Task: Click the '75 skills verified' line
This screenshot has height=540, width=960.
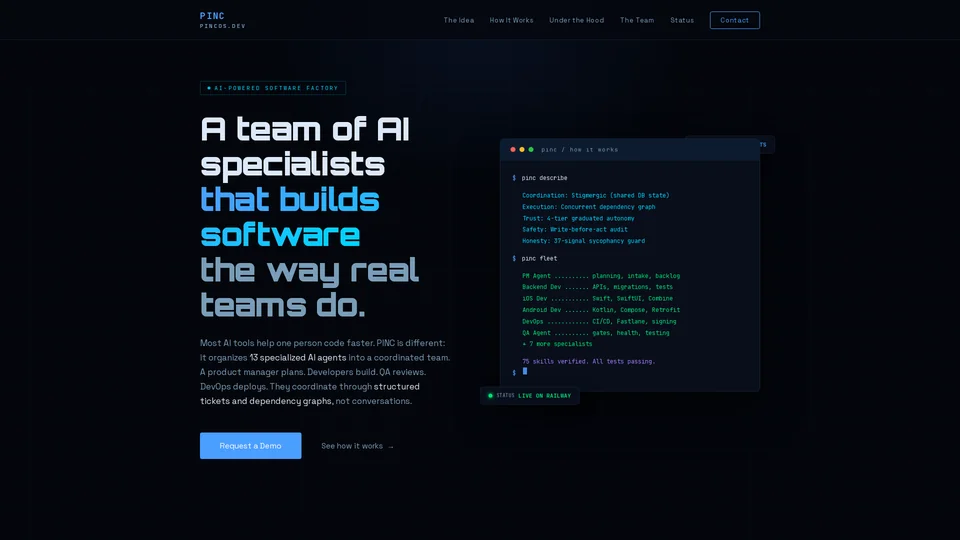Action: [x=588, y=362]
